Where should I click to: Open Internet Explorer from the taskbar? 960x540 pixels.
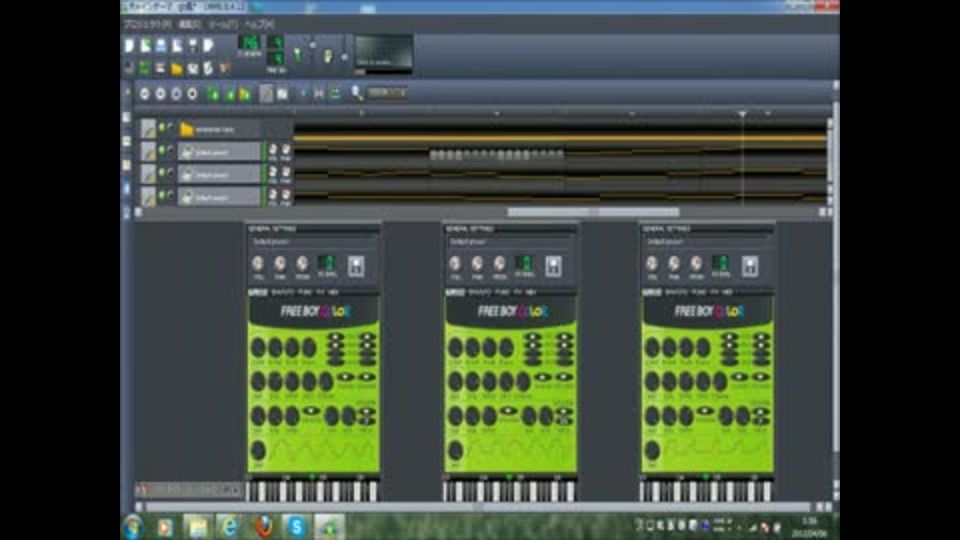point(230,527)
